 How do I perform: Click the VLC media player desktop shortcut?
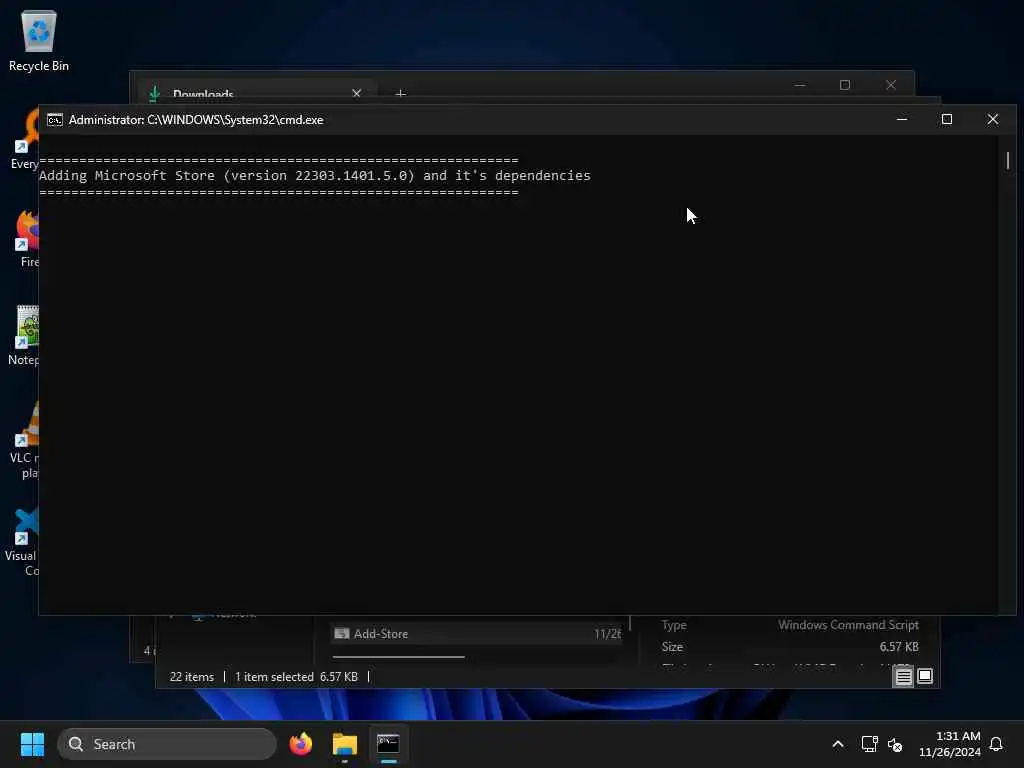(24, 441)
